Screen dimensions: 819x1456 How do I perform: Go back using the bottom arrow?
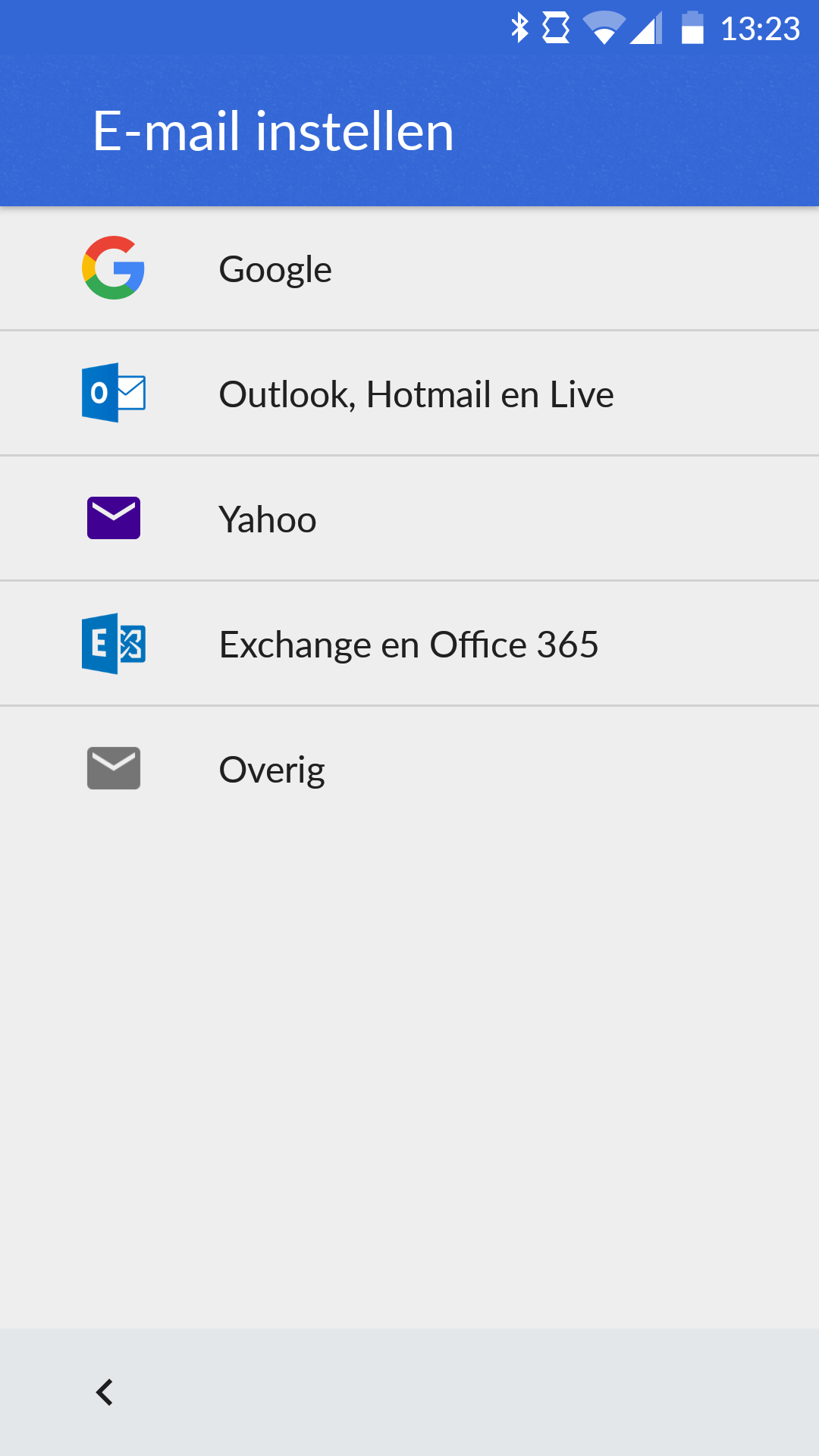pyautogui.click(x=105, y=1392)
